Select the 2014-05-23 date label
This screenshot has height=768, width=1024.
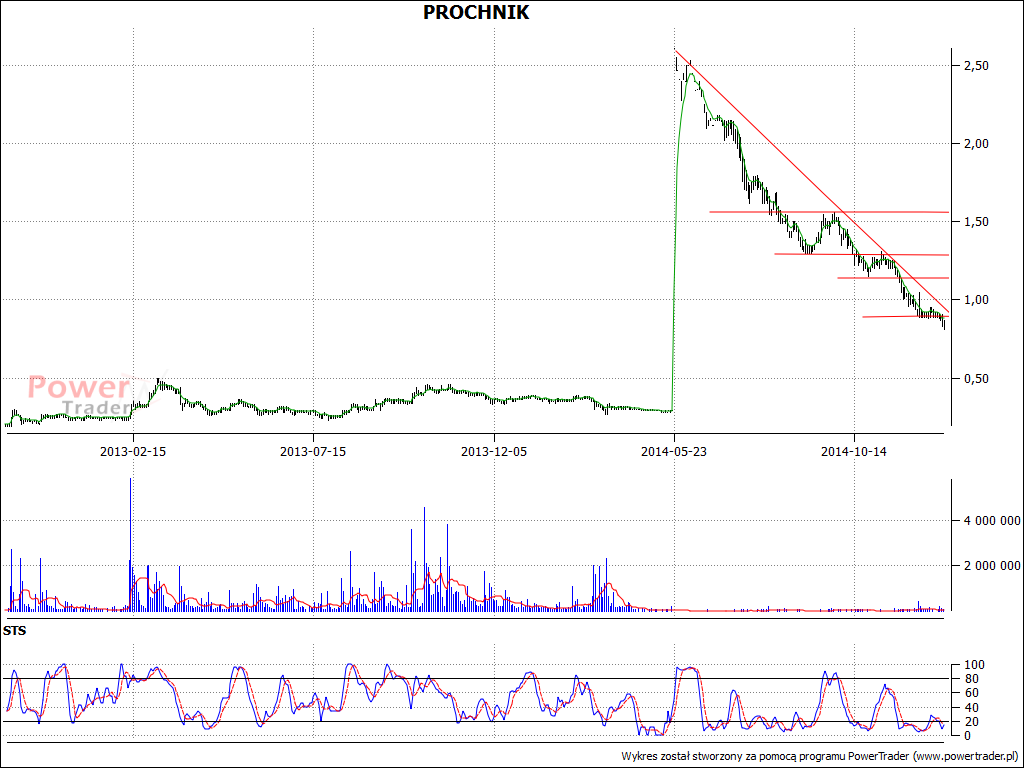[674, 451]
